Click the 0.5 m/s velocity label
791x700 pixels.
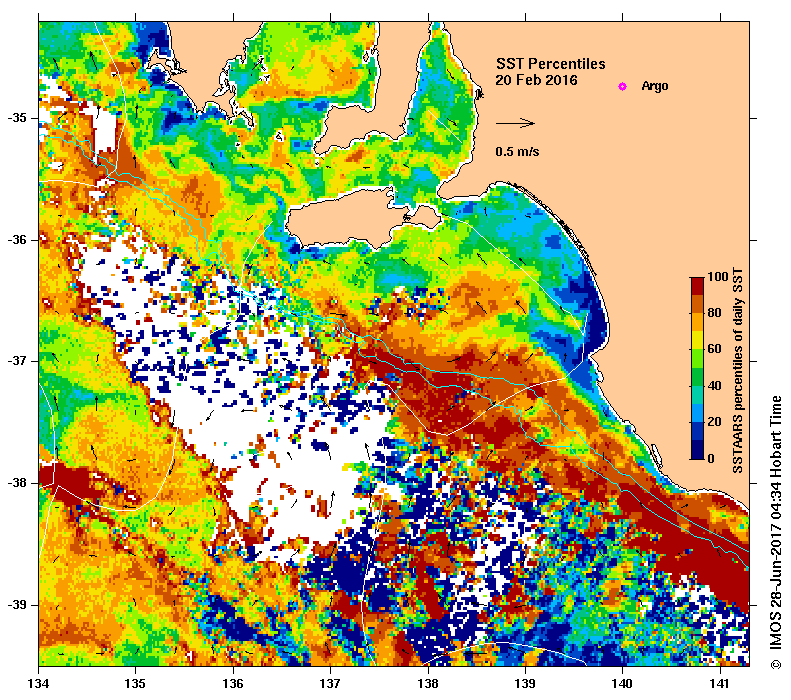(x=517, y=151)
